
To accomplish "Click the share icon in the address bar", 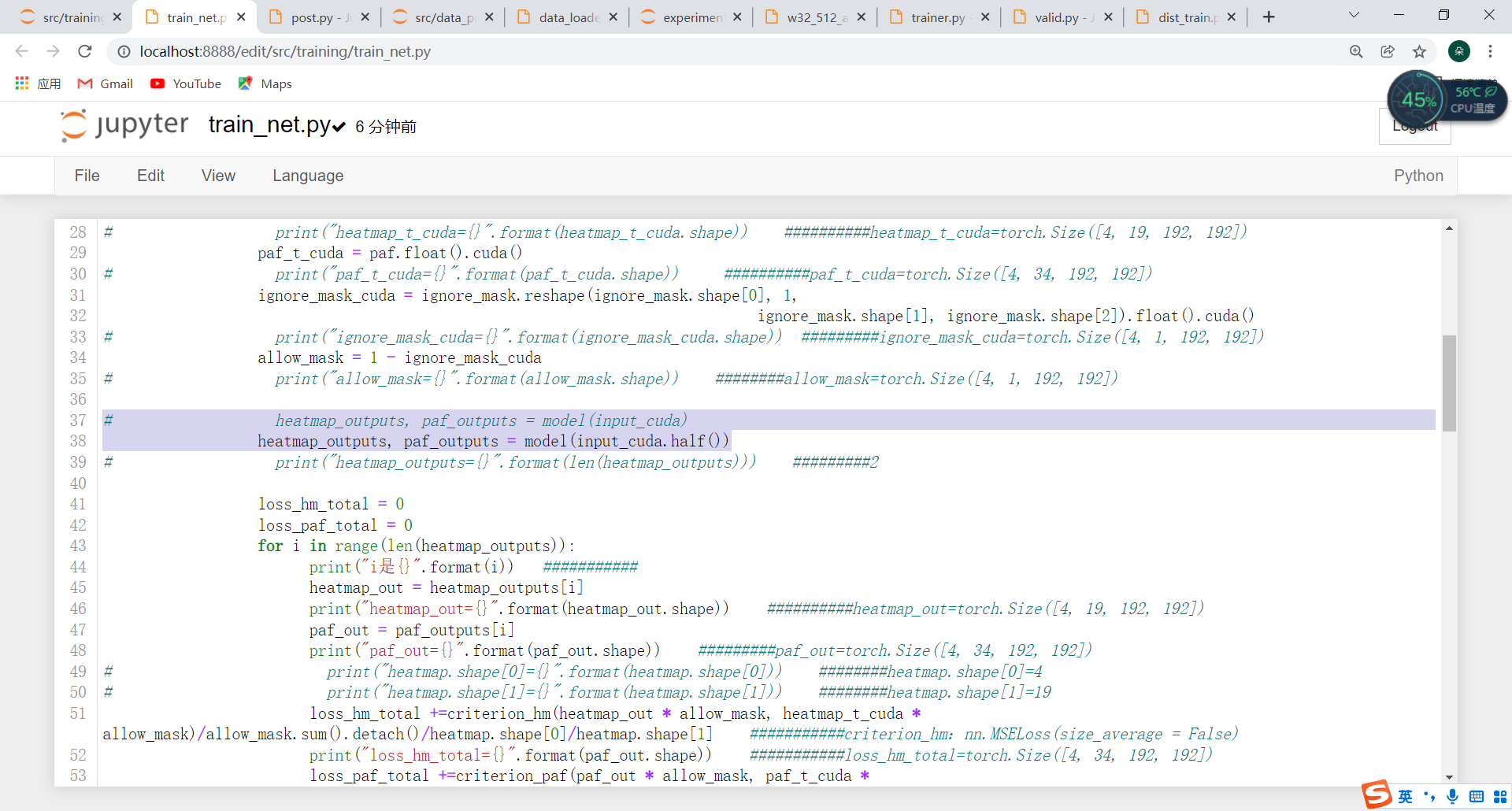I will coord(1388,51).
